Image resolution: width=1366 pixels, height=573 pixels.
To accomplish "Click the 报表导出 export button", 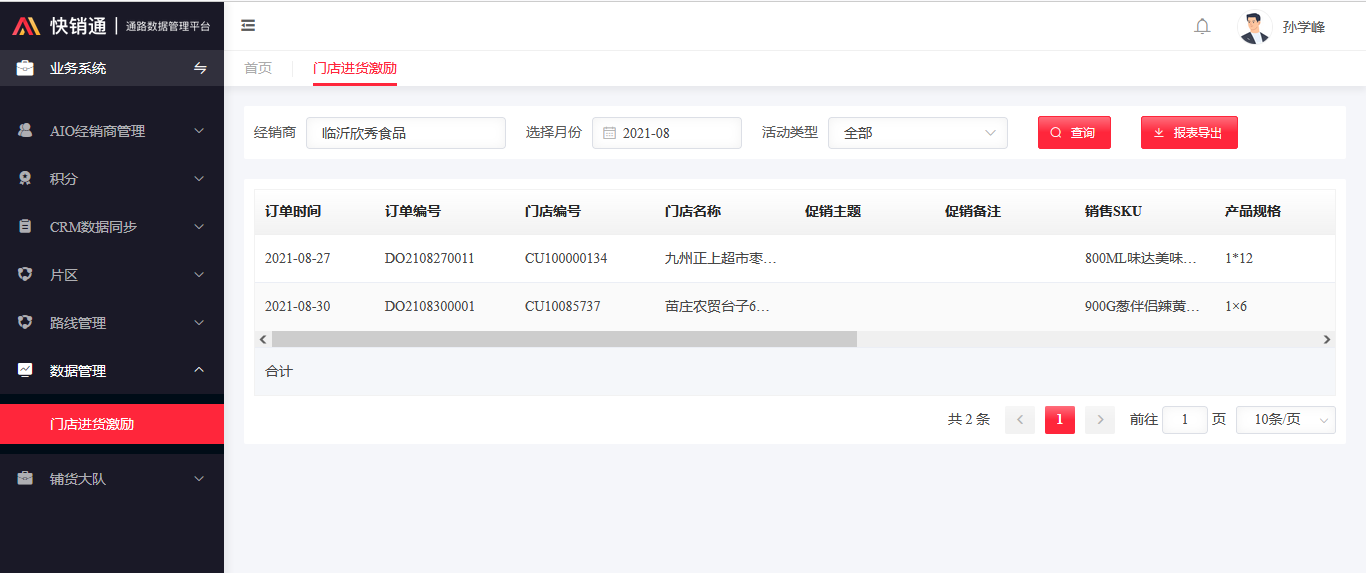I will coord(1189,133).
